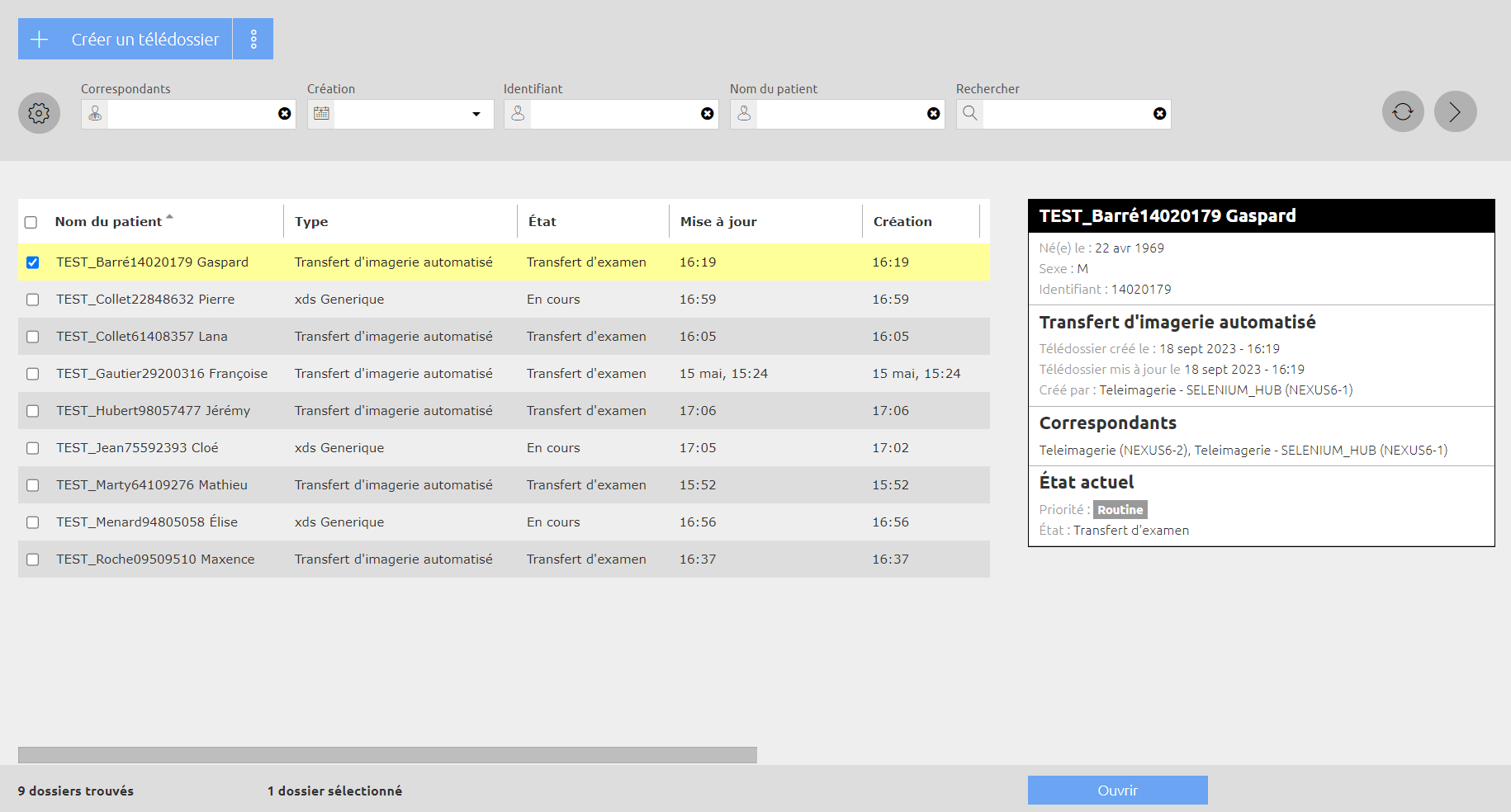Check the TEST_Roche09509510 Maxence row checkbox
The image size is (1511, 812).
[x=33, y=559]
